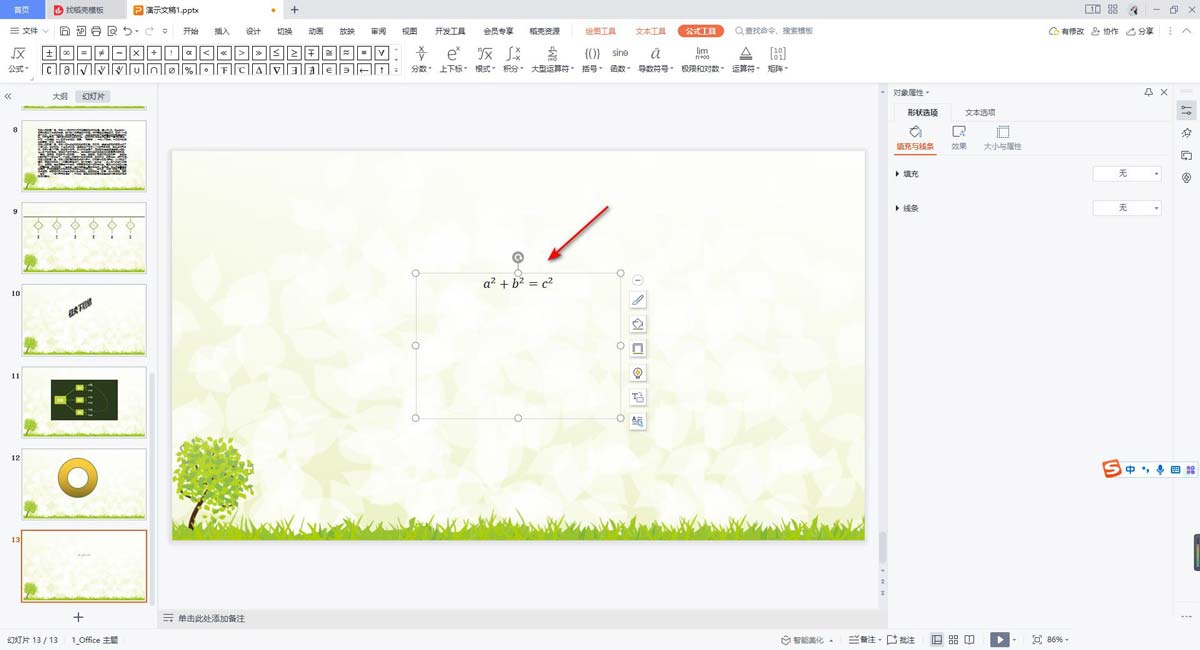Switch to the 效果 sub-tab

(959, 138)
